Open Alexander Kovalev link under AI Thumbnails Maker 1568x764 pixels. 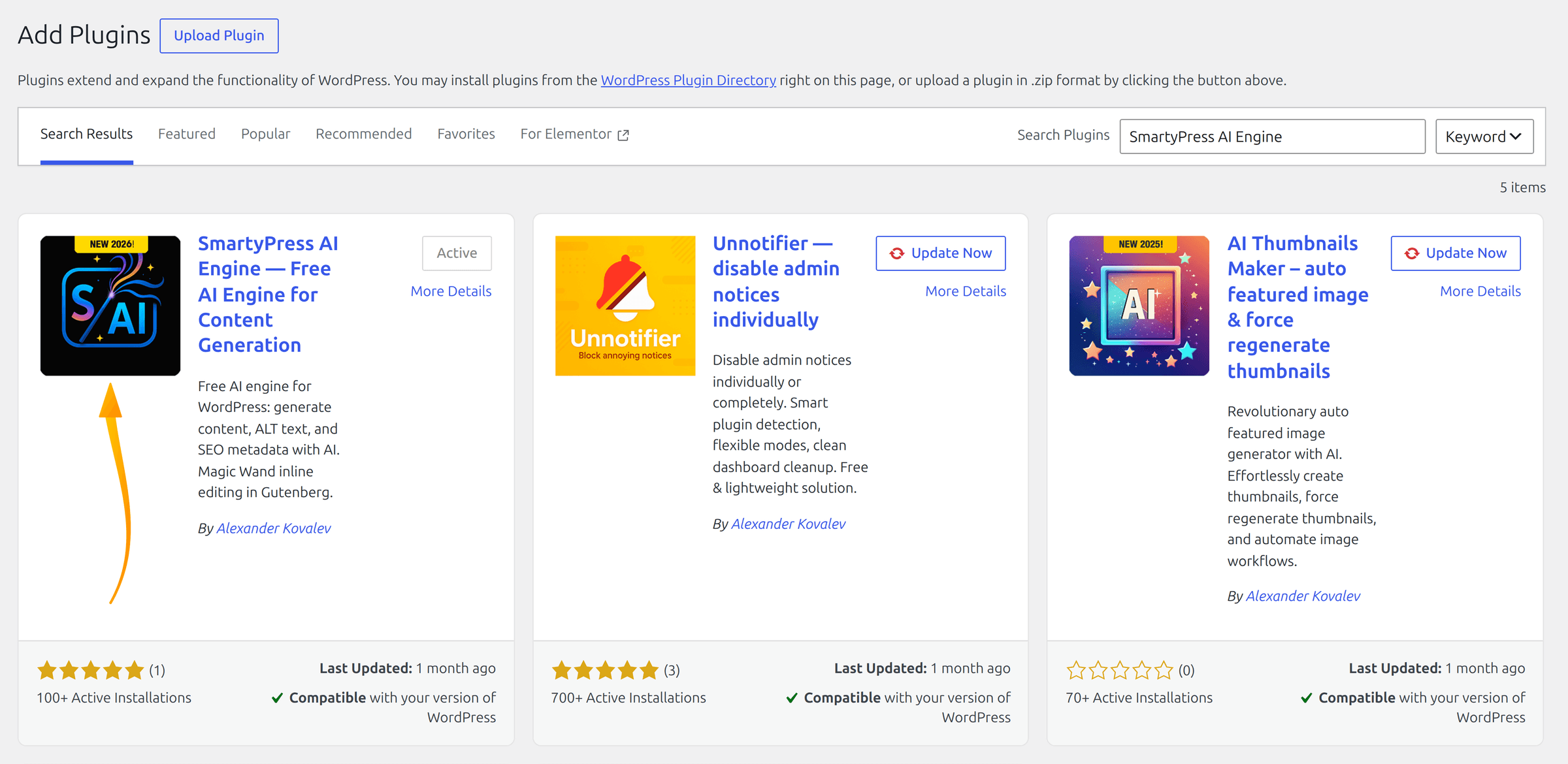coord(1303,596)
